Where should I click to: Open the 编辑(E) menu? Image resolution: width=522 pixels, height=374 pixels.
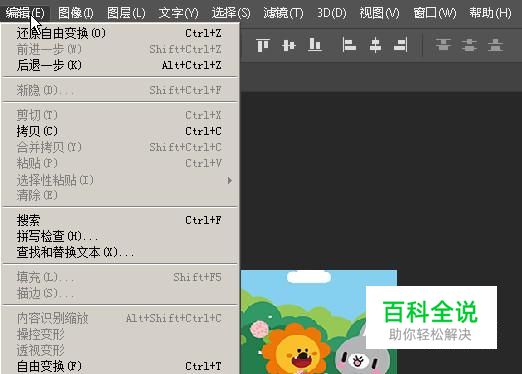tap(25, 13)
